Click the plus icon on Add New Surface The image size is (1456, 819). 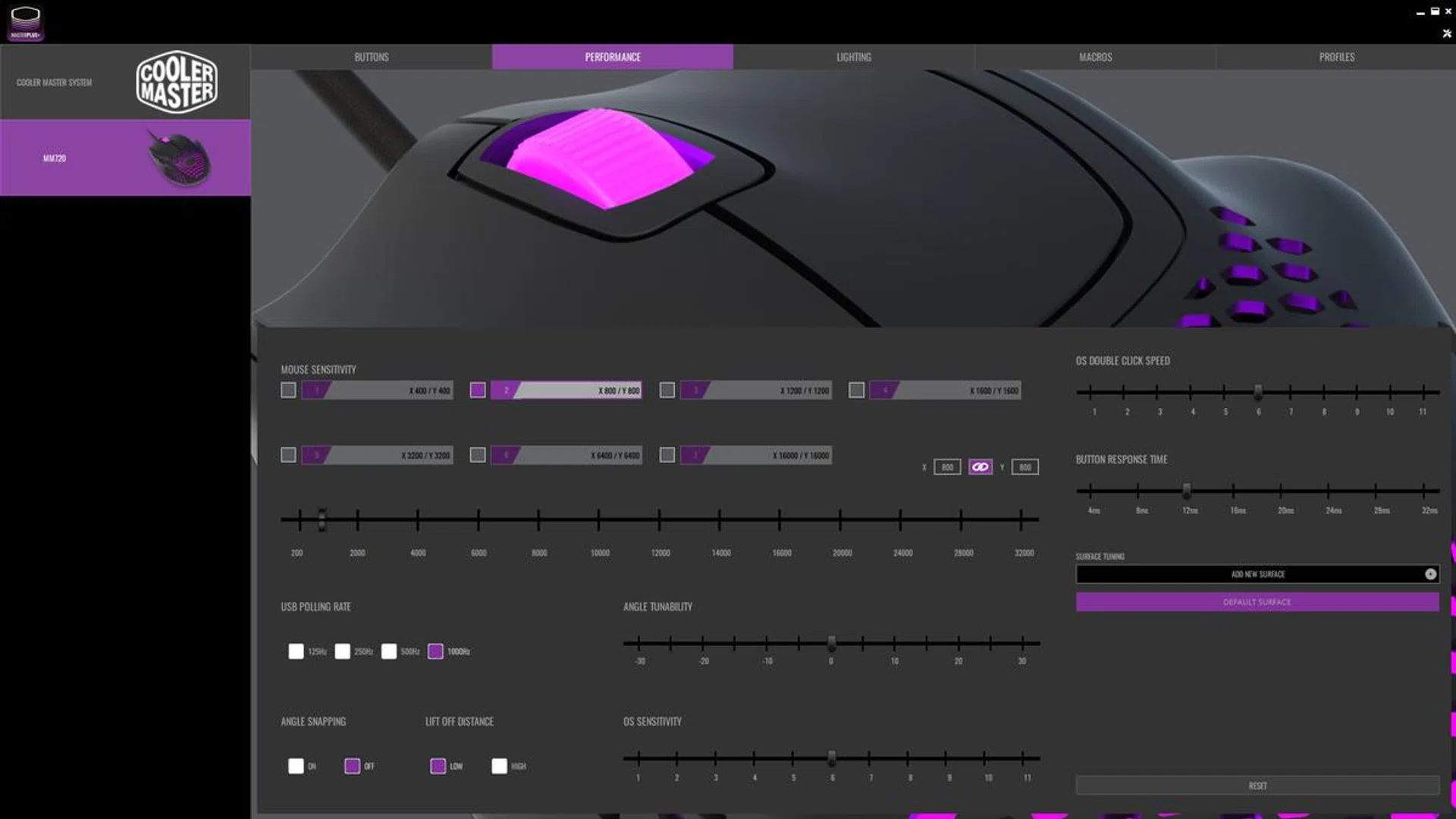coord(1430,574)
